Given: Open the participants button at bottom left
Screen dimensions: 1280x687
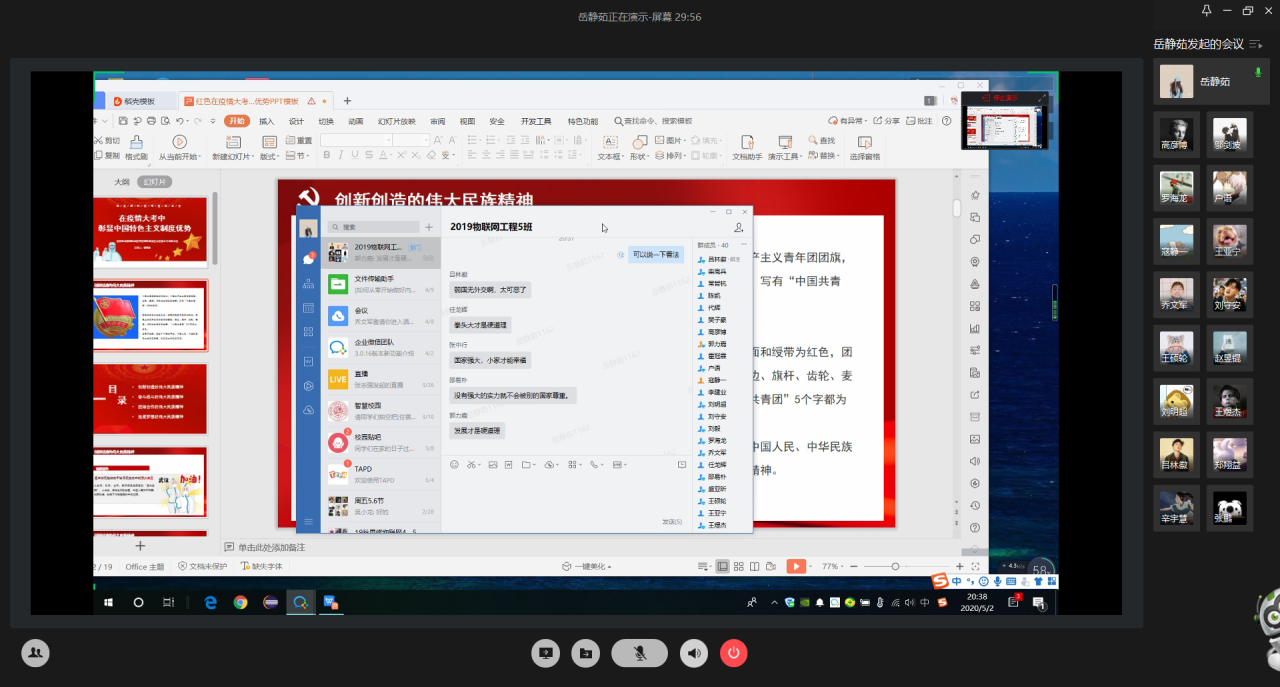Looking at the screenshot, I should (x=36, y=652).
